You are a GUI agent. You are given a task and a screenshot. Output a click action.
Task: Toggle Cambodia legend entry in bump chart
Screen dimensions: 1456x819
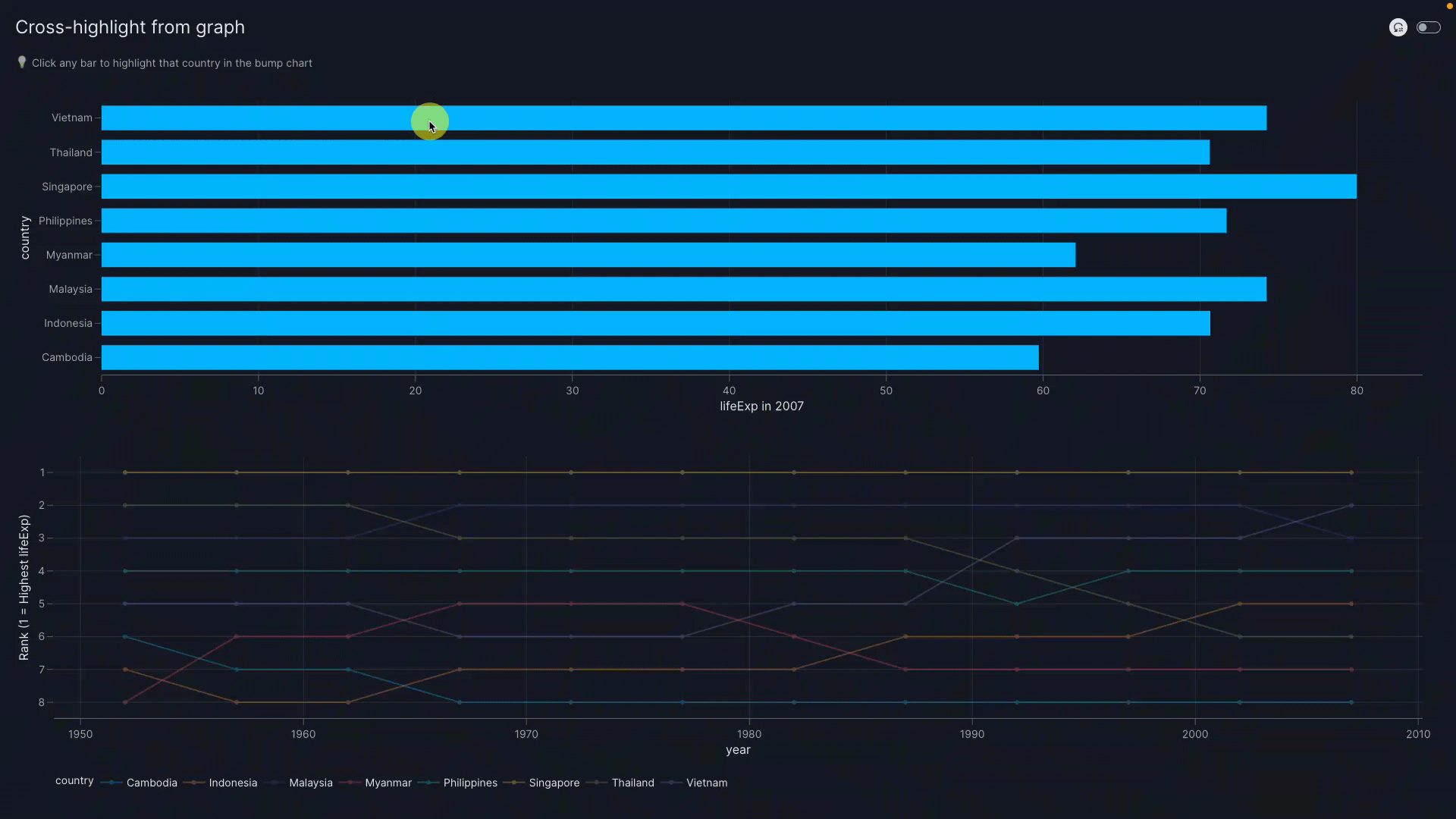pos(151,783)
